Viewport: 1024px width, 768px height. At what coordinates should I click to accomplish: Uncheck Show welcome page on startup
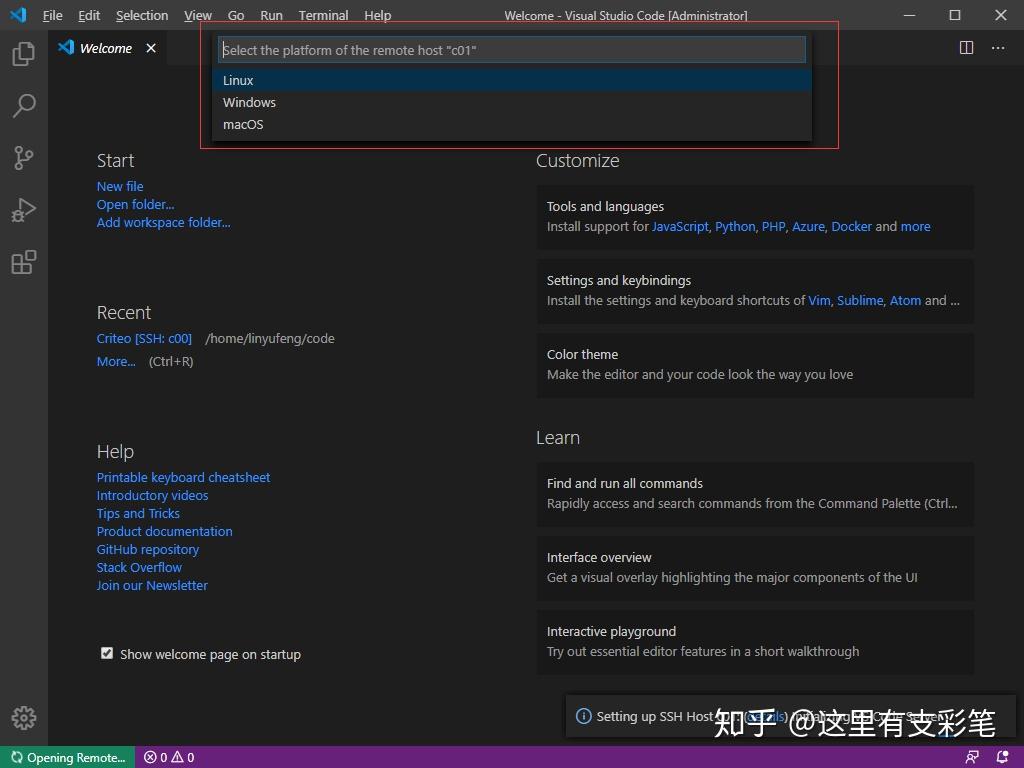(x=106, y=653)
